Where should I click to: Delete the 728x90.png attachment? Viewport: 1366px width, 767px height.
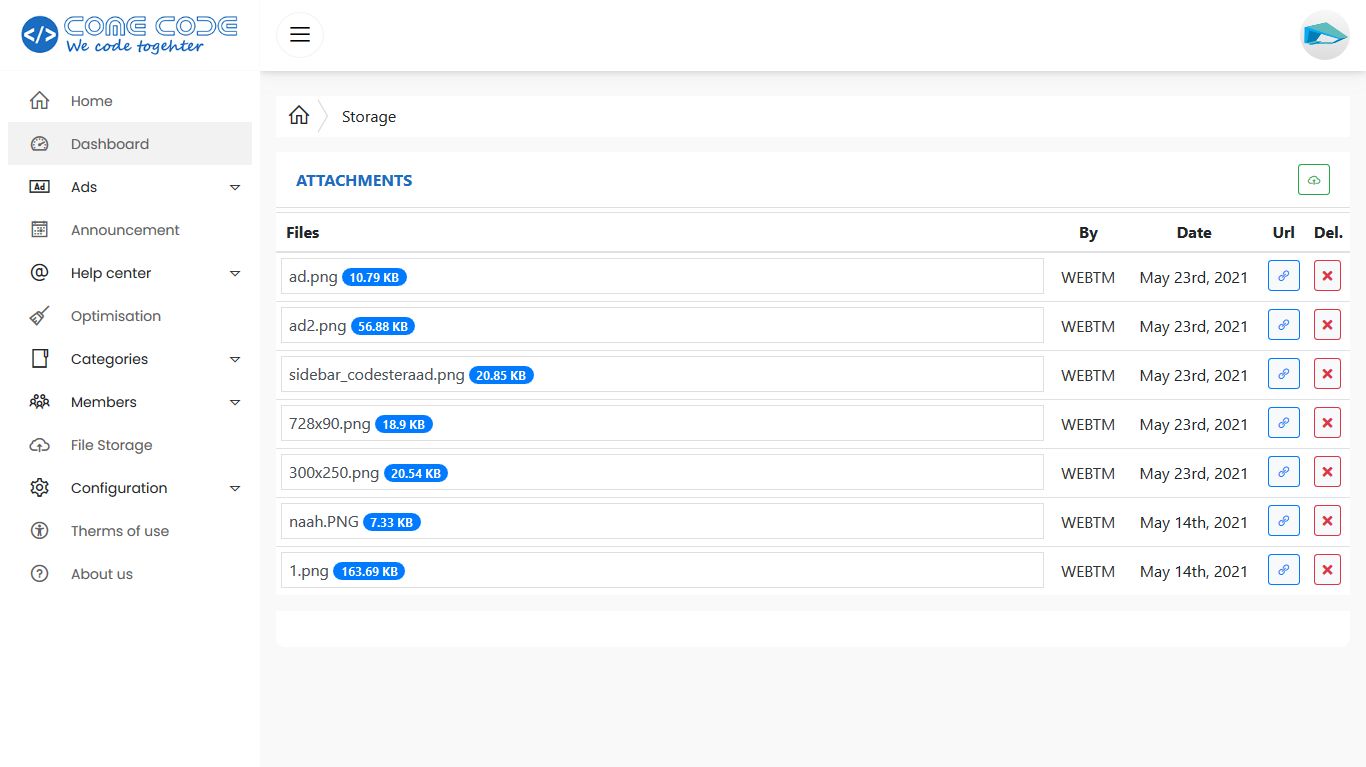[1327, 423]
